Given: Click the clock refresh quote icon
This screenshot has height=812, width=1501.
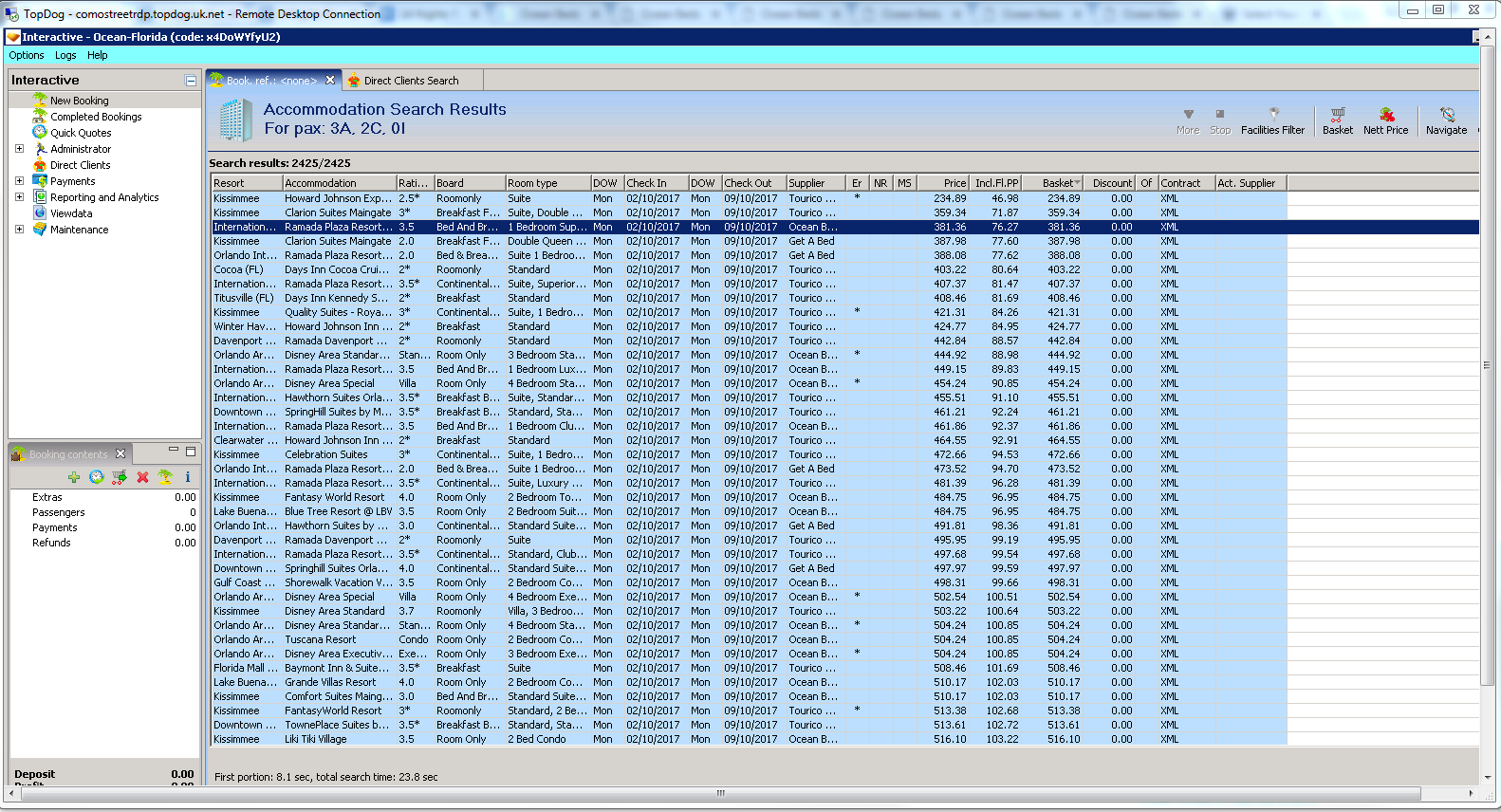Looking at the screenshot, I should 97,477.
